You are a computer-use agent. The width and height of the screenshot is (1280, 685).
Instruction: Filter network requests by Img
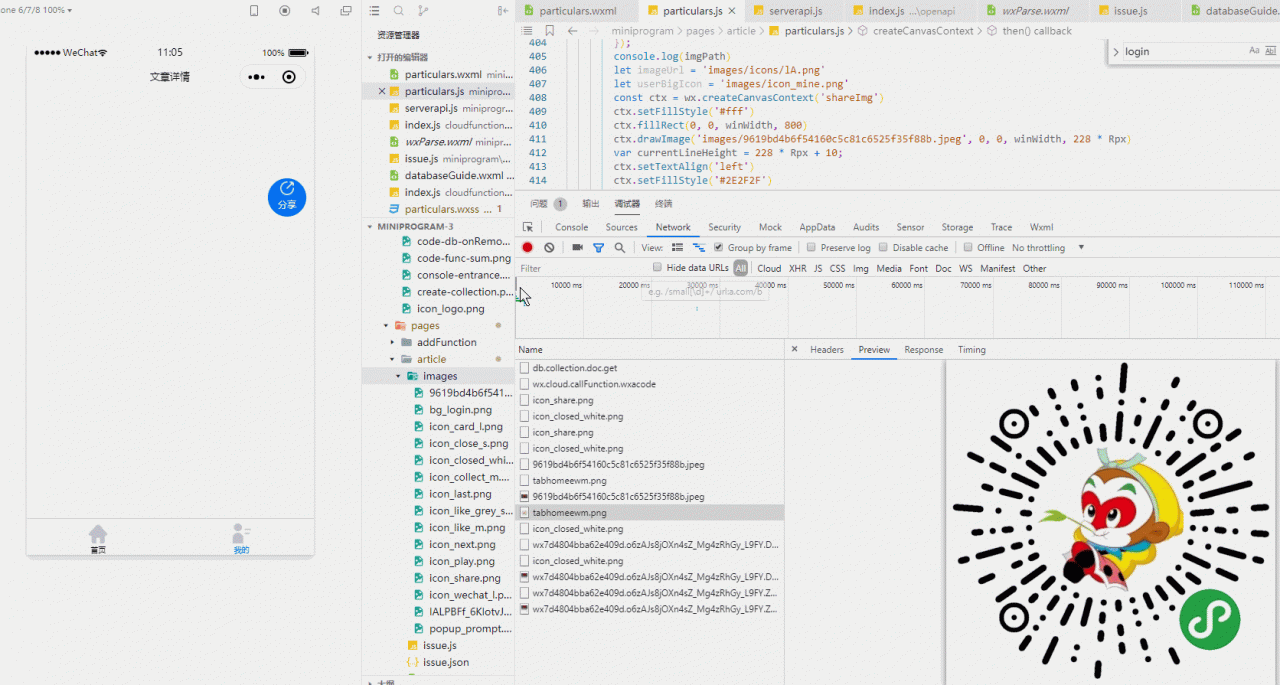(860, 268)
